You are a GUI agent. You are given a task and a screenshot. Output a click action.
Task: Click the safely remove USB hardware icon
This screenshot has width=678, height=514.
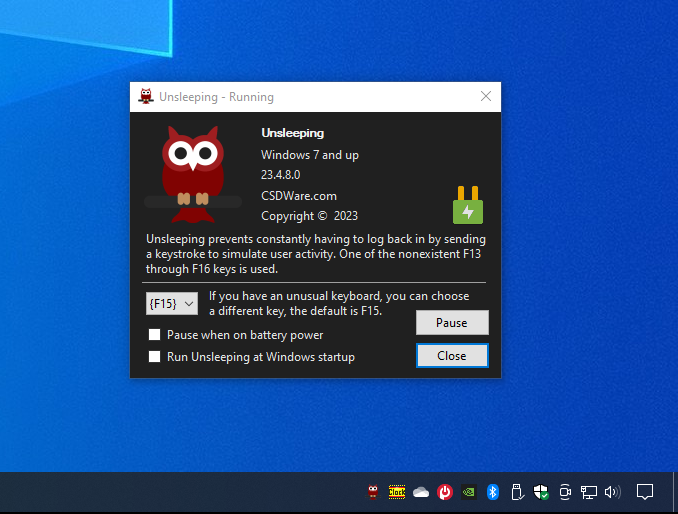coord(517,492)
